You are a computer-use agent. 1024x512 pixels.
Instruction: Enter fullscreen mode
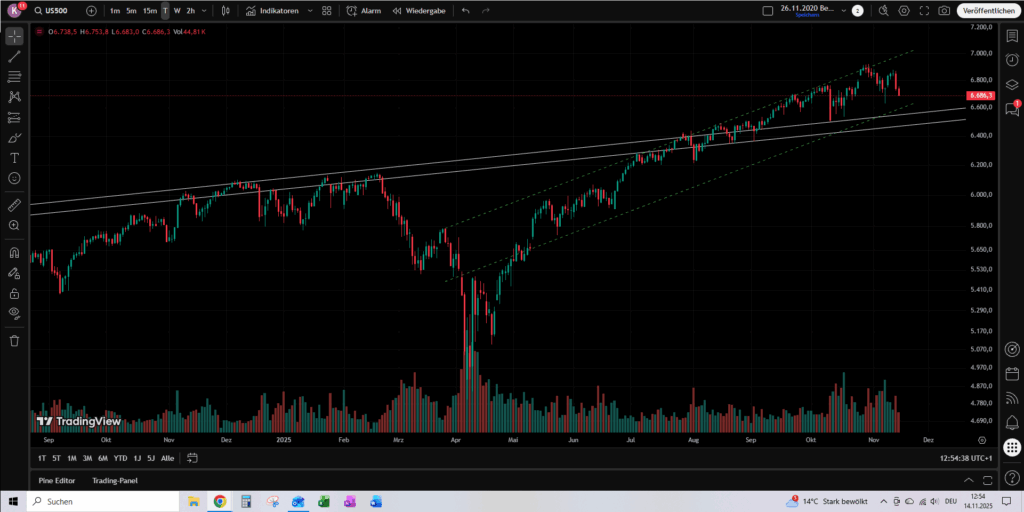click(x=925, y=10)
